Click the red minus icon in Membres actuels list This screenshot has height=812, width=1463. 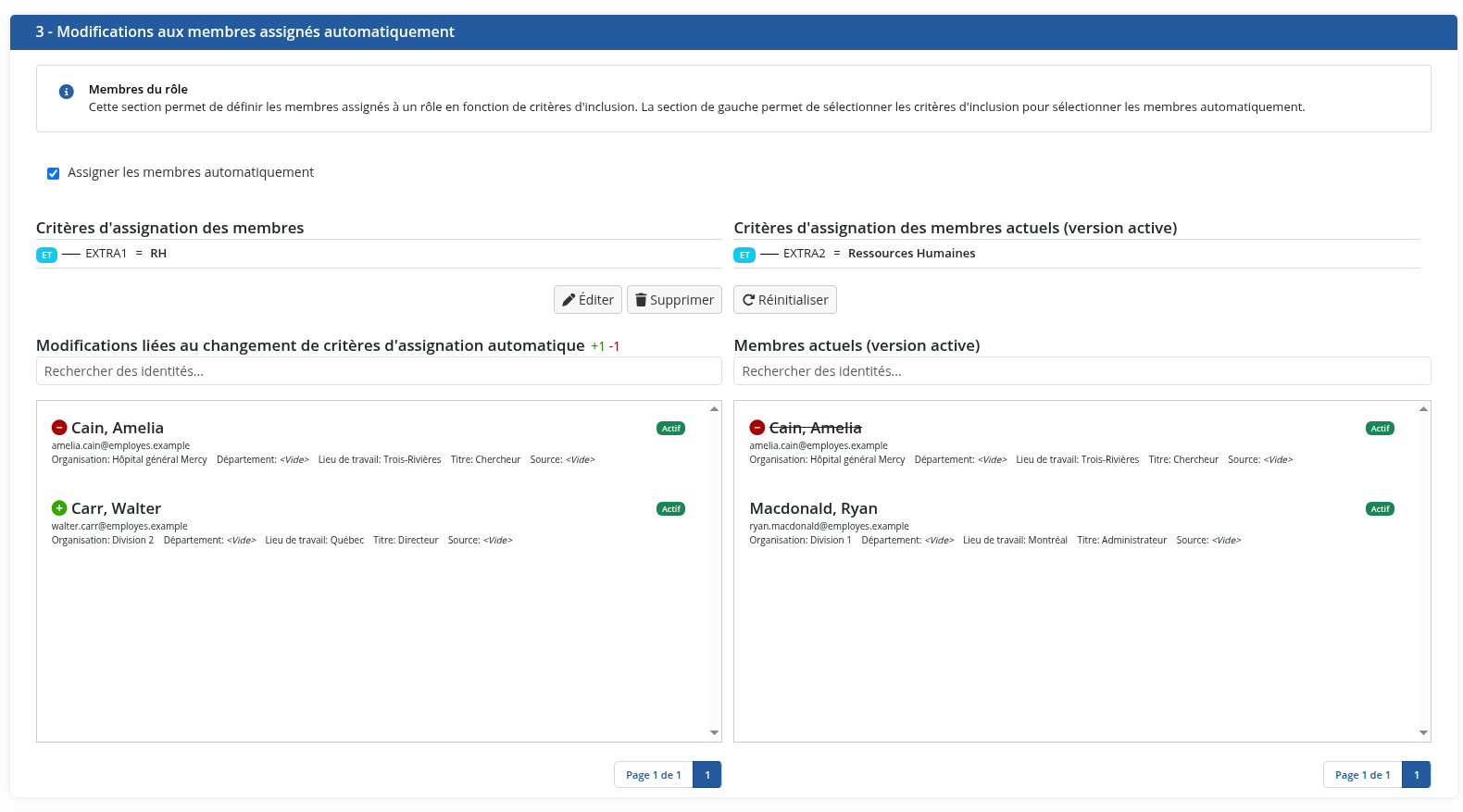(x=757, y=428)
